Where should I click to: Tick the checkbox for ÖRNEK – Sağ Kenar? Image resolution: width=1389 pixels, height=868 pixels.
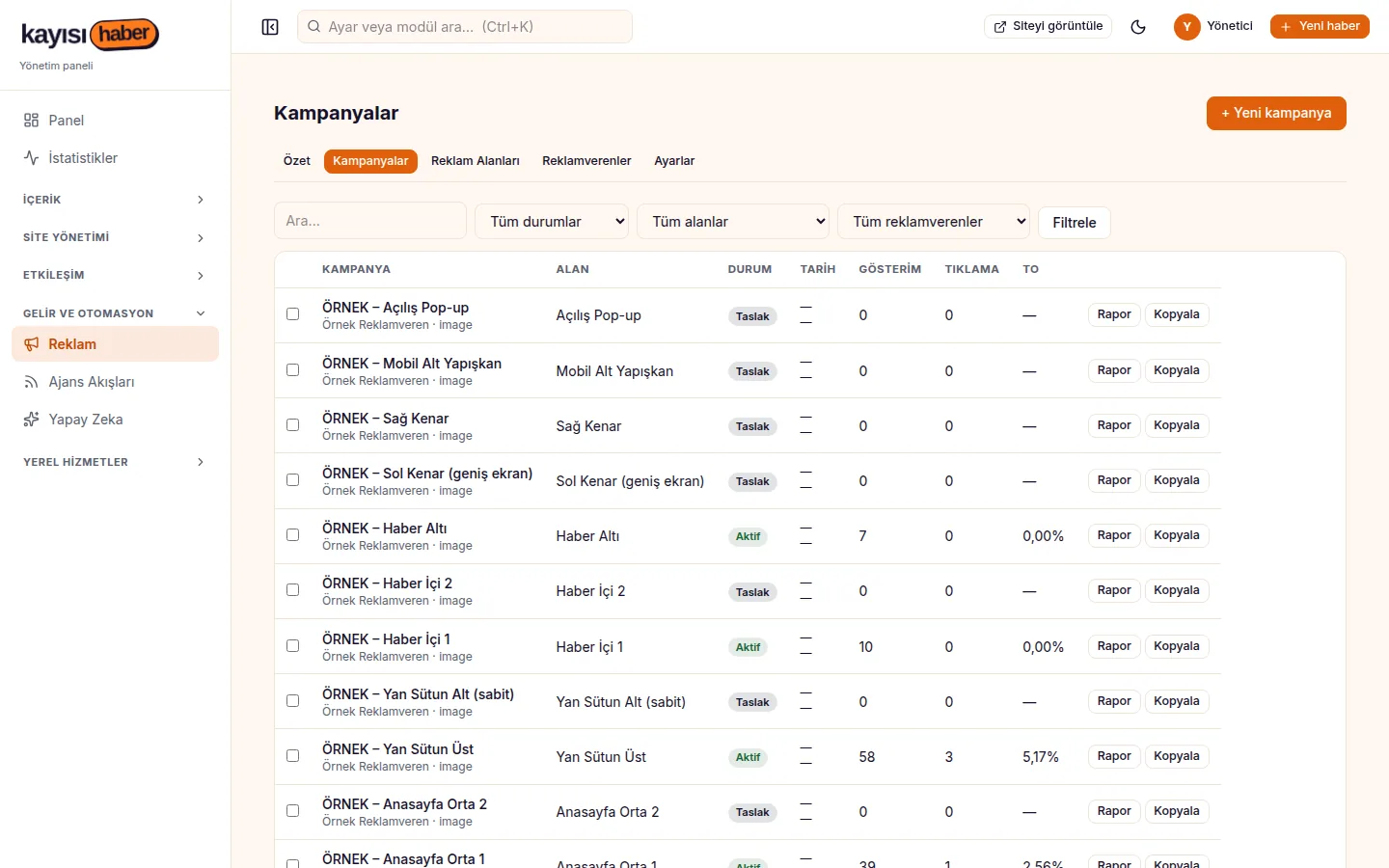click(x=292, y=425)
